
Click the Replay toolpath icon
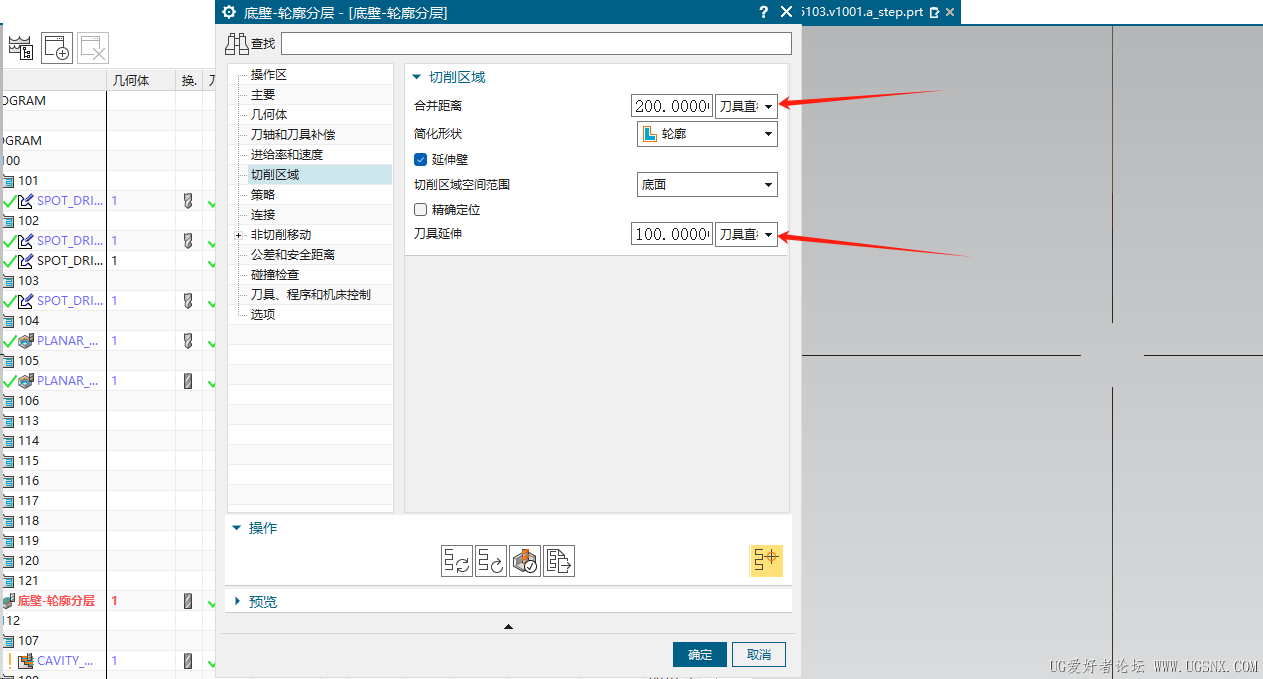pos(491,561)
